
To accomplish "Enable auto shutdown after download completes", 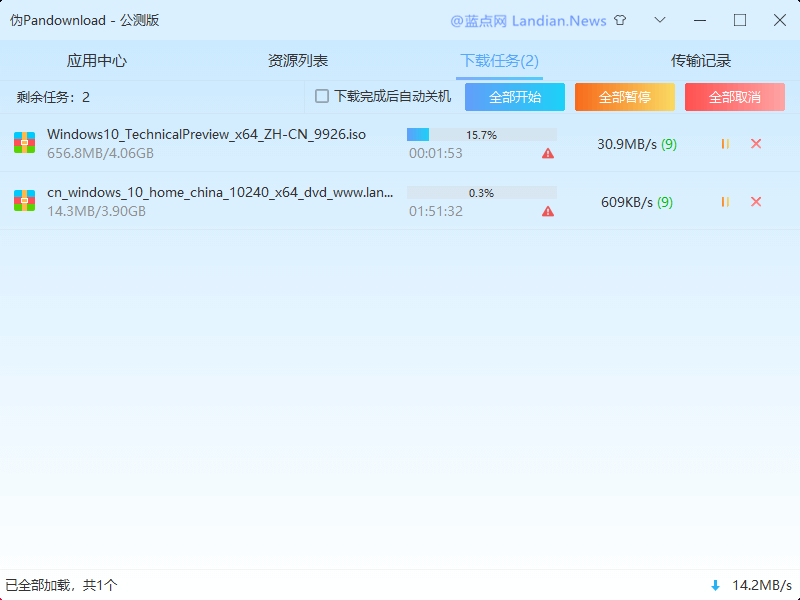I will (x=322, y=96).
